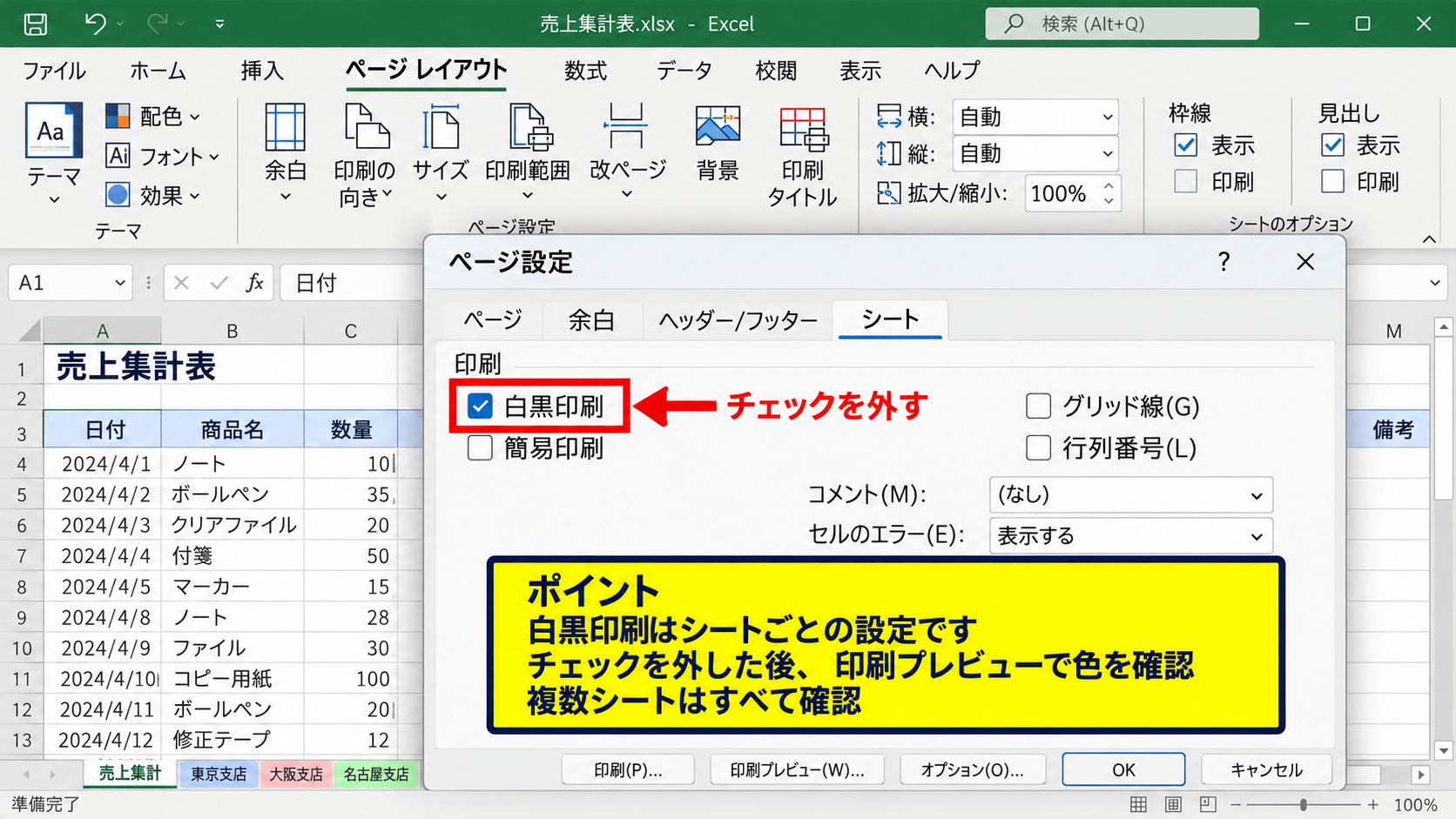Click the Save icon in title bar
This screenshot has height=819, width=1456.
(36, 23)
